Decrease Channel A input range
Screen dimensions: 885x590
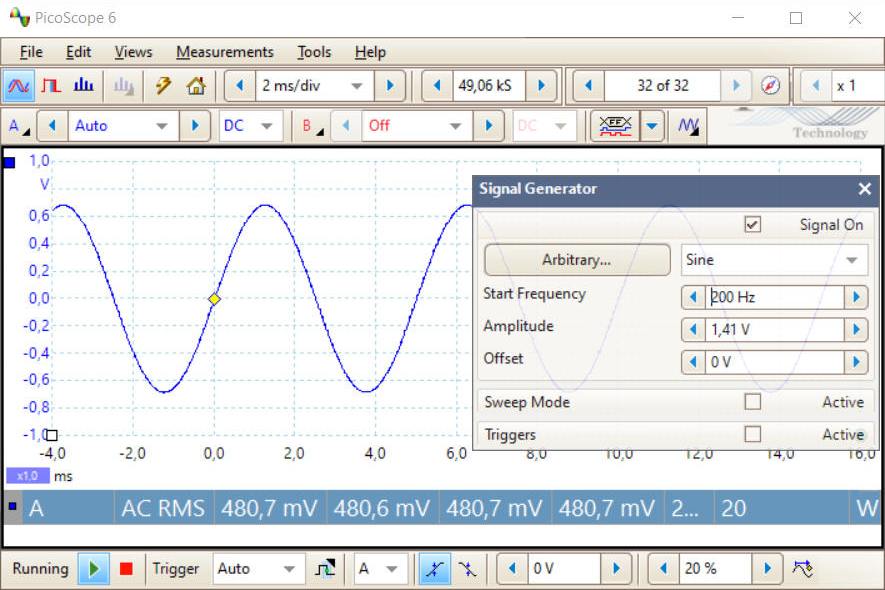pyautogui.click(x=52, y=125)
